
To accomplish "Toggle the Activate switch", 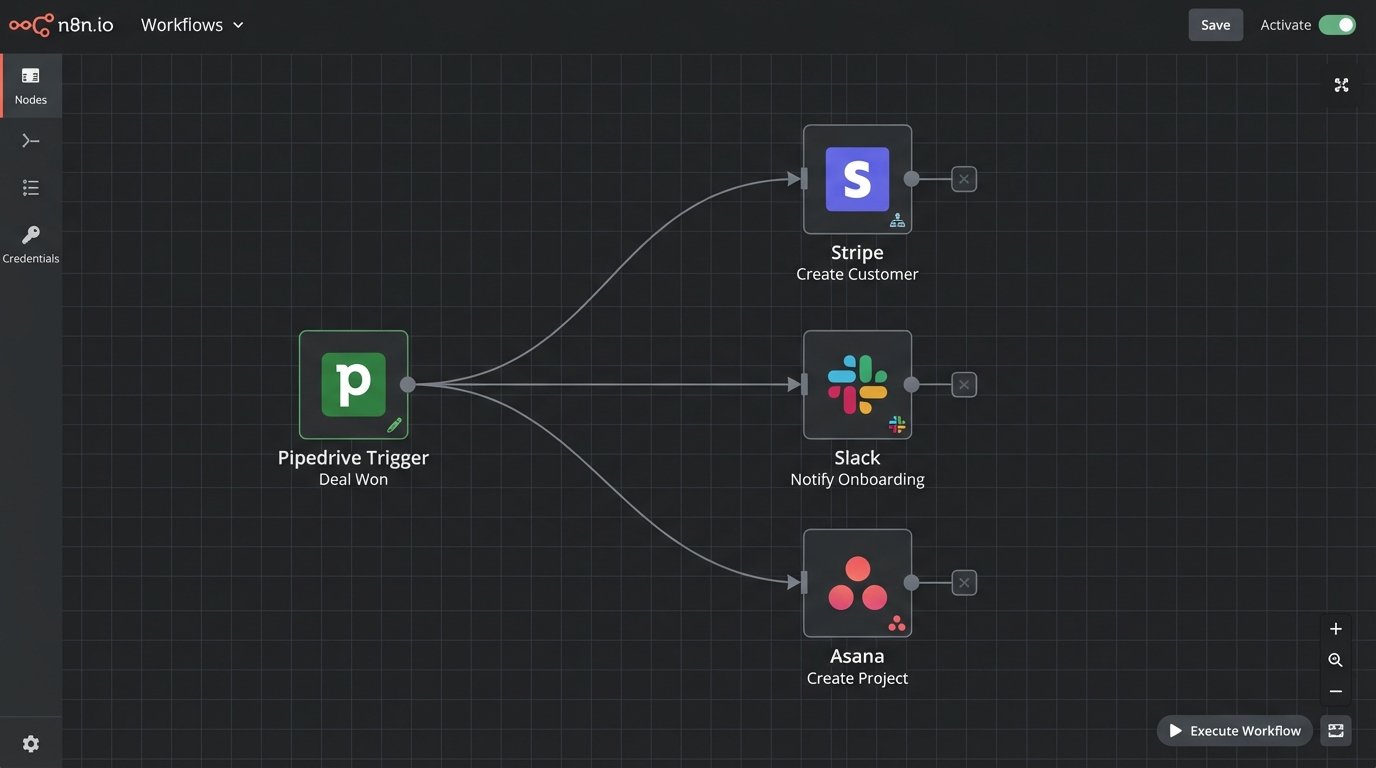I will (x=1337, y=24).
